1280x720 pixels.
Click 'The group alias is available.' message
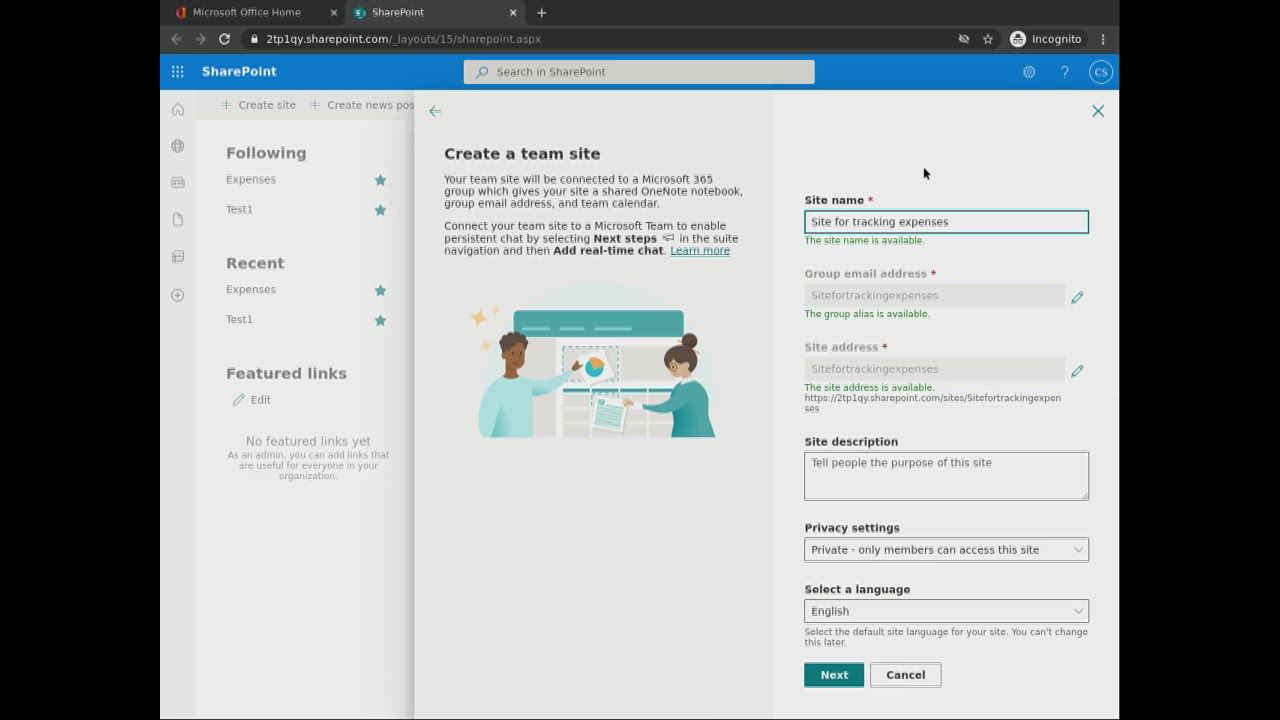[867, 314]
